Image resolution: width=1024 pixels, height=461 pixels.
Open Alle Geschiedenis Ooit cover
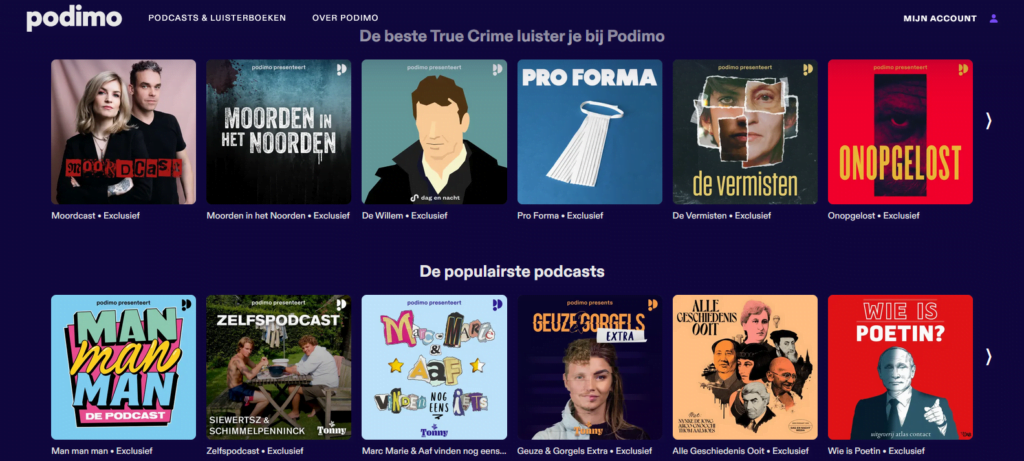tap(745, 367)
